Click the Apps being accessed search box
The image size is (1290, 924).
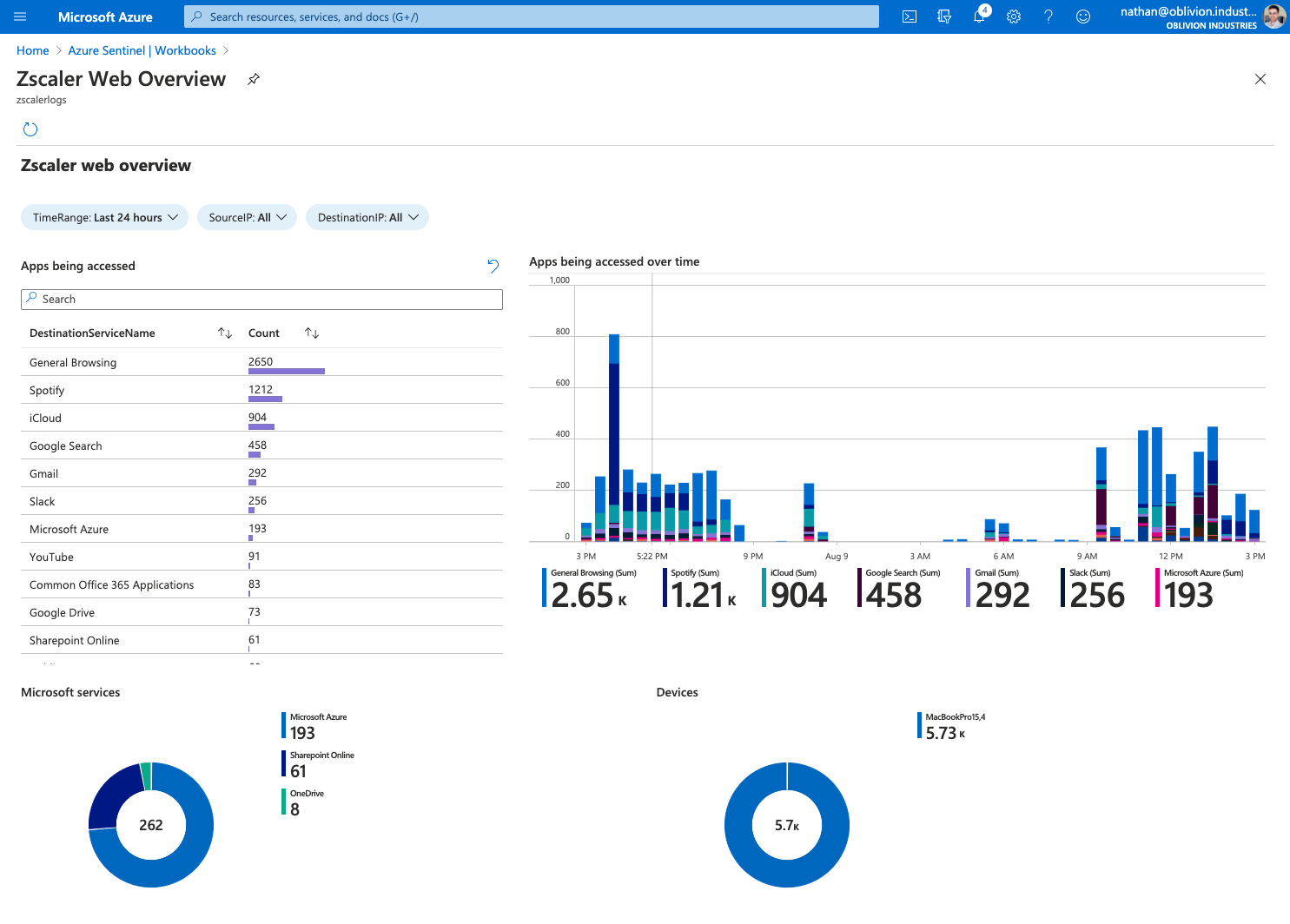[x=261, y=300]
